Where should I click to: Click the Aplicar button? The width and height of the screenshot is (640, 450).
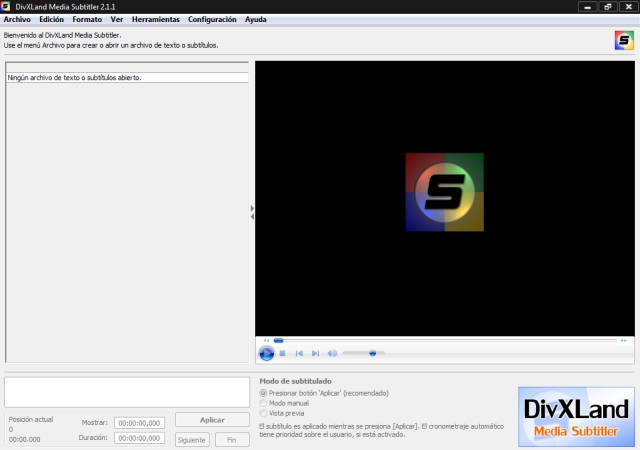212,420
